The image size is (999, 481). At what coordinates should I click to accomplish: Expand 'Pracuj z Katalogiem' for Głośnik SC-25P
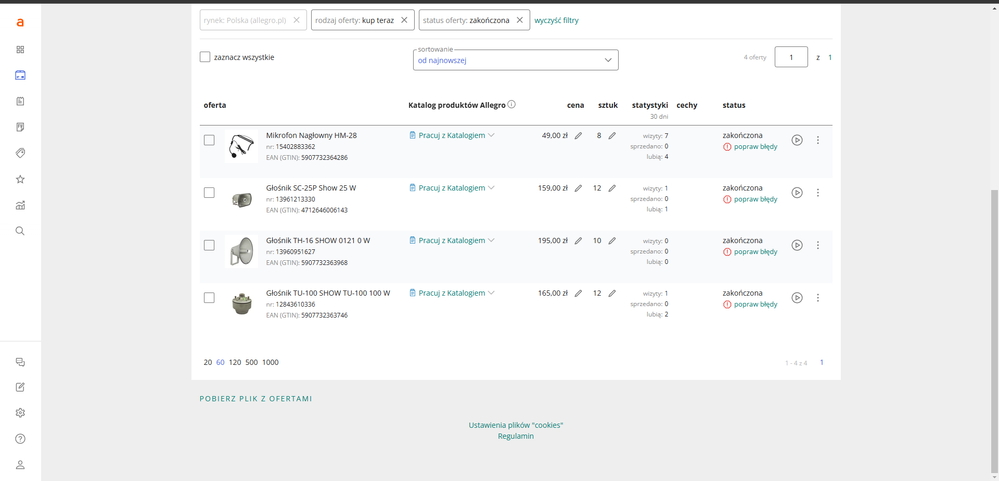click(x=452, y=188)
